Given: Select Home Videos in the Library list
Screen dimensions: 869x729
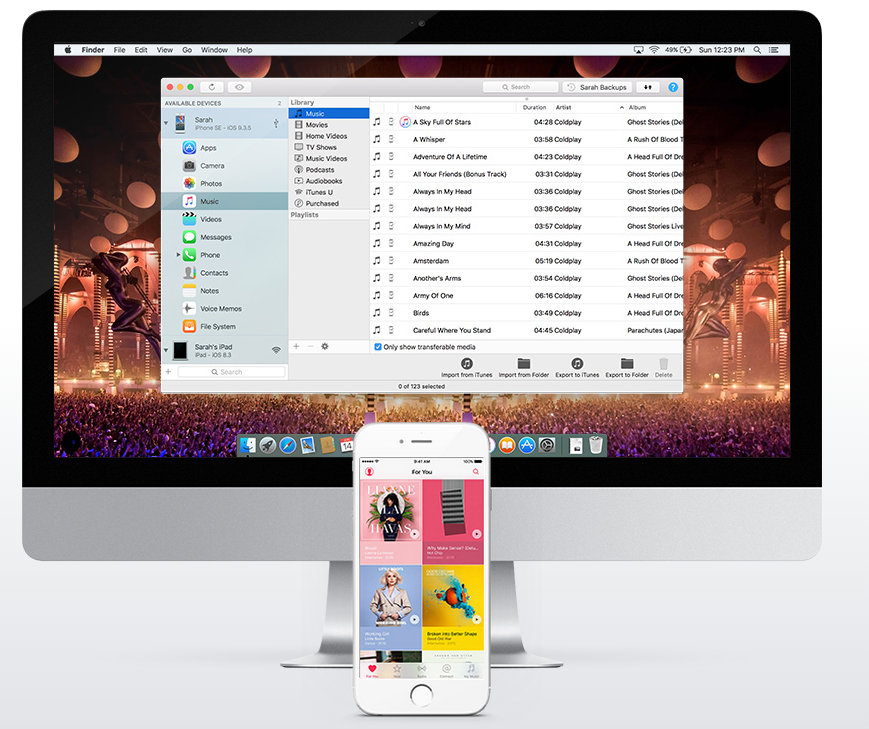Looking at the screenshot, I should [x=328, y=136].
